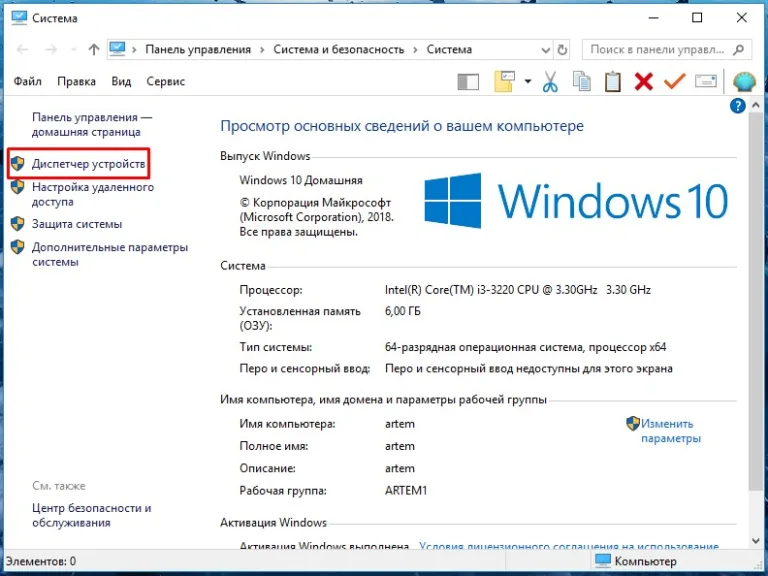Click the orange checkmark toolbar icon
This screenshot has height=576, width=768.
674,81
